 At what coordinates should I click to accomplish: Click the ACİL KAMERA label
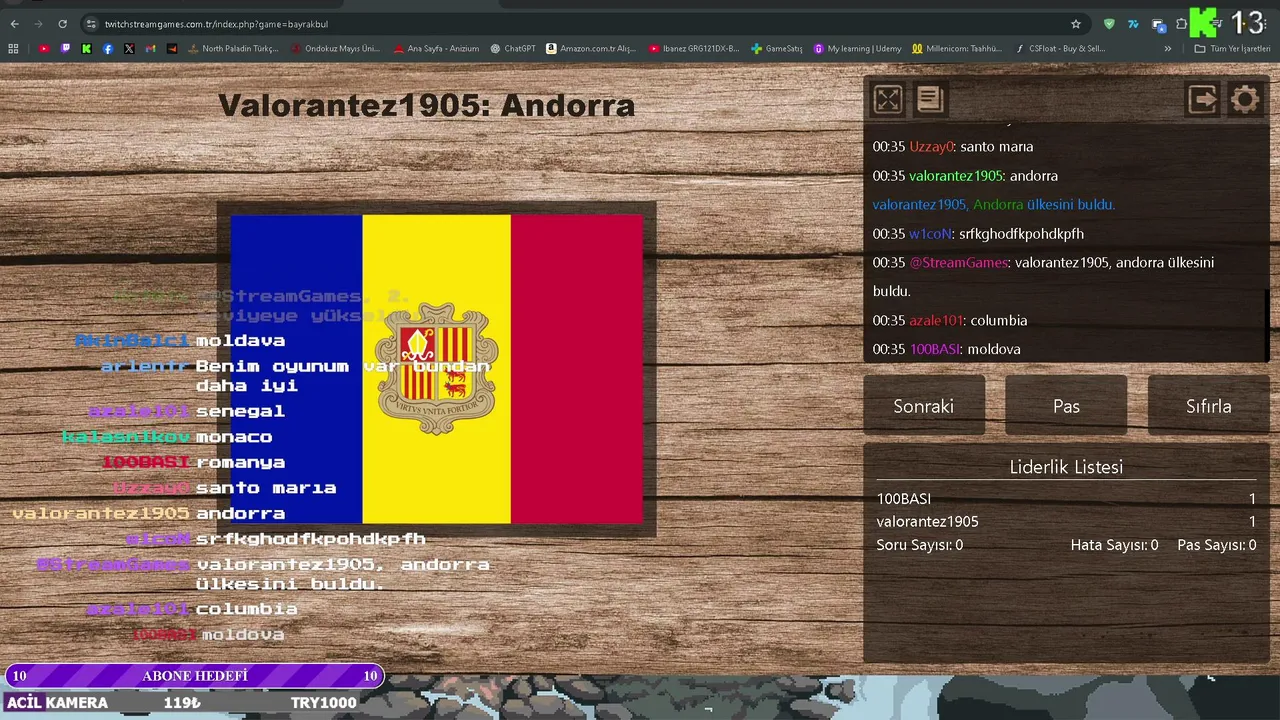[x=57, y=703]
